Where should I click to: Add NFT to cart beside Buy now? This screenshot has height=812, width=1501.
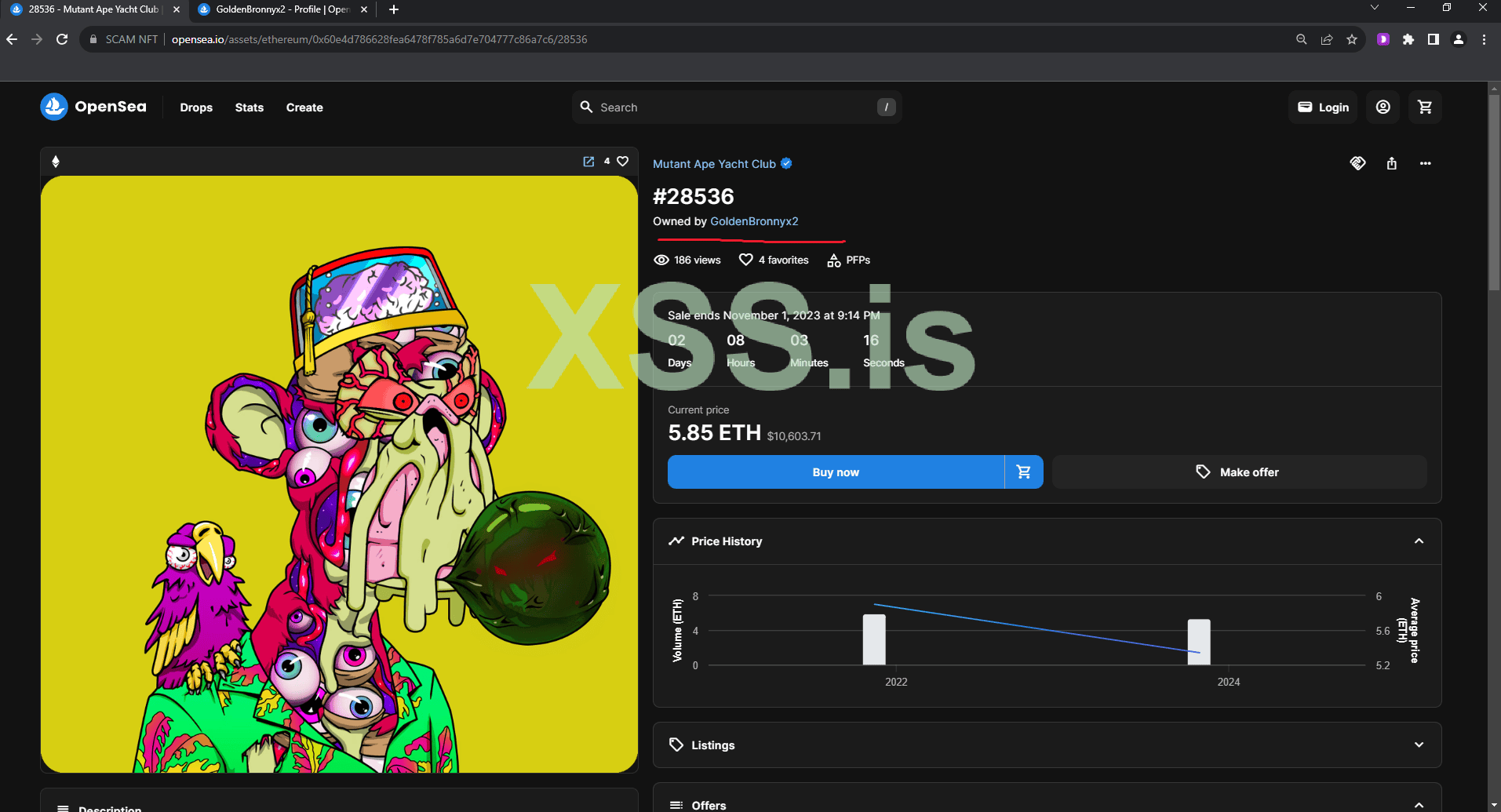[1024, 472]
